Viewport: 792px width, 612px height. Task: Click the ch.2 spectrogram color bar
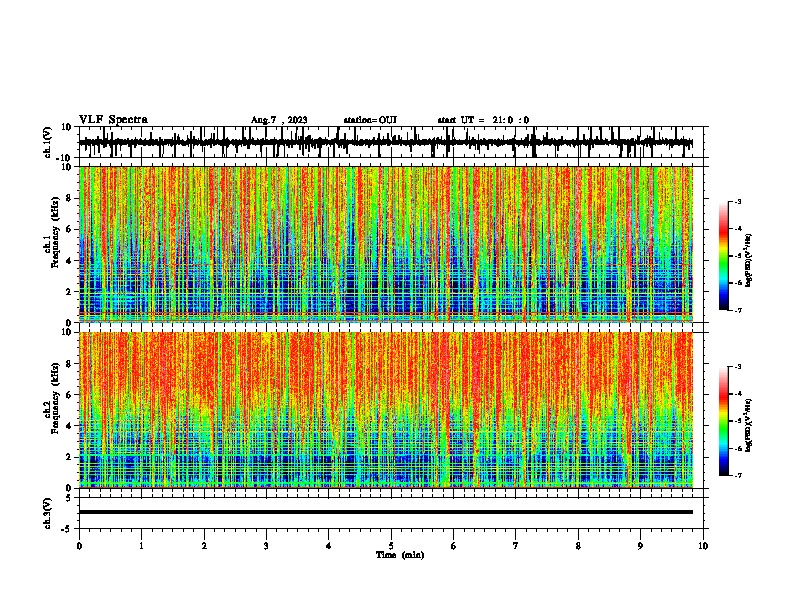(x=723, y=421)
